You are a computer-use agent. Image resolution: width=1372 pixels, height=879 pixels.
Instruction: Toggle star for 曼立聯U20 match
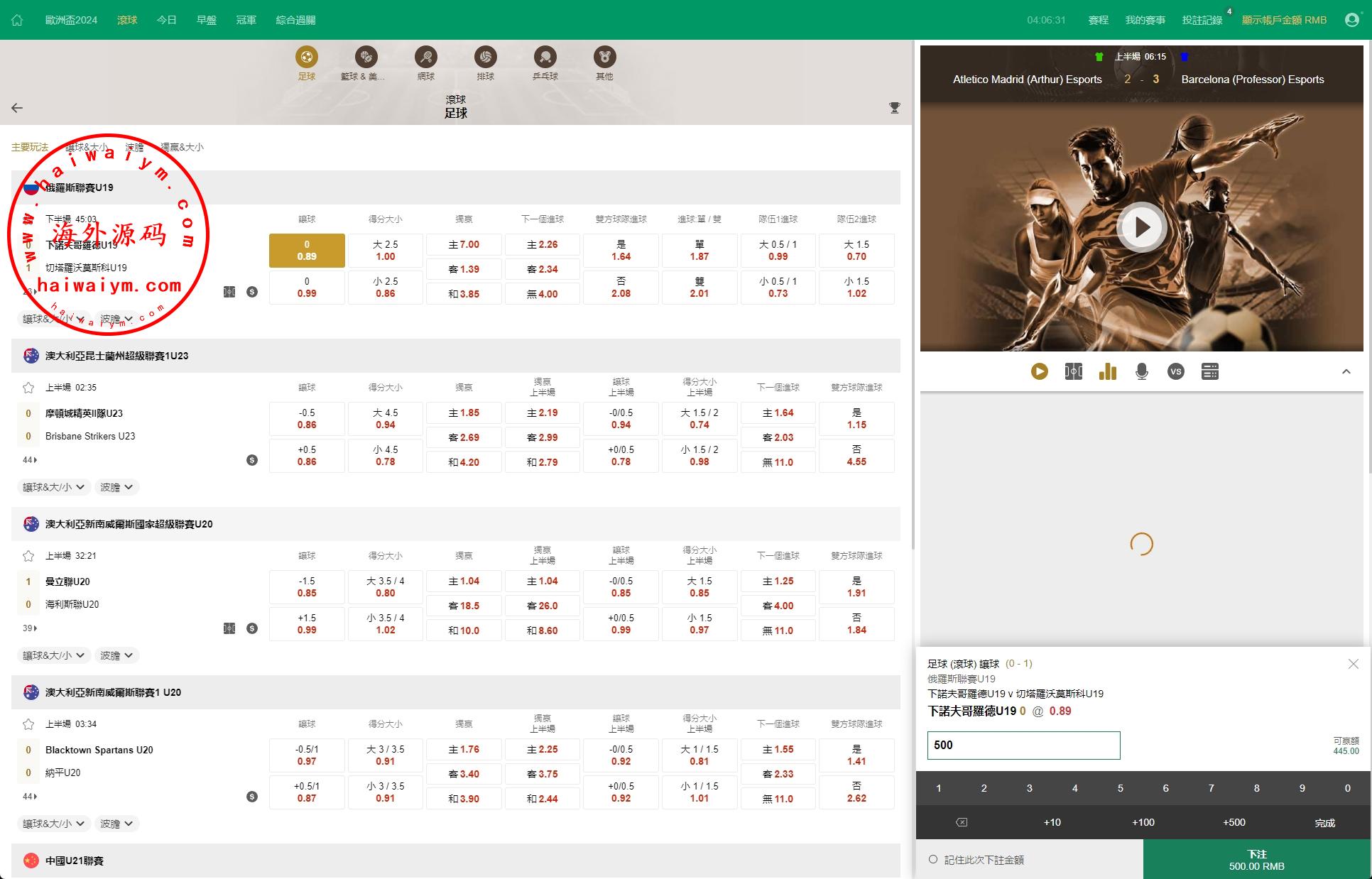(28, 556)
